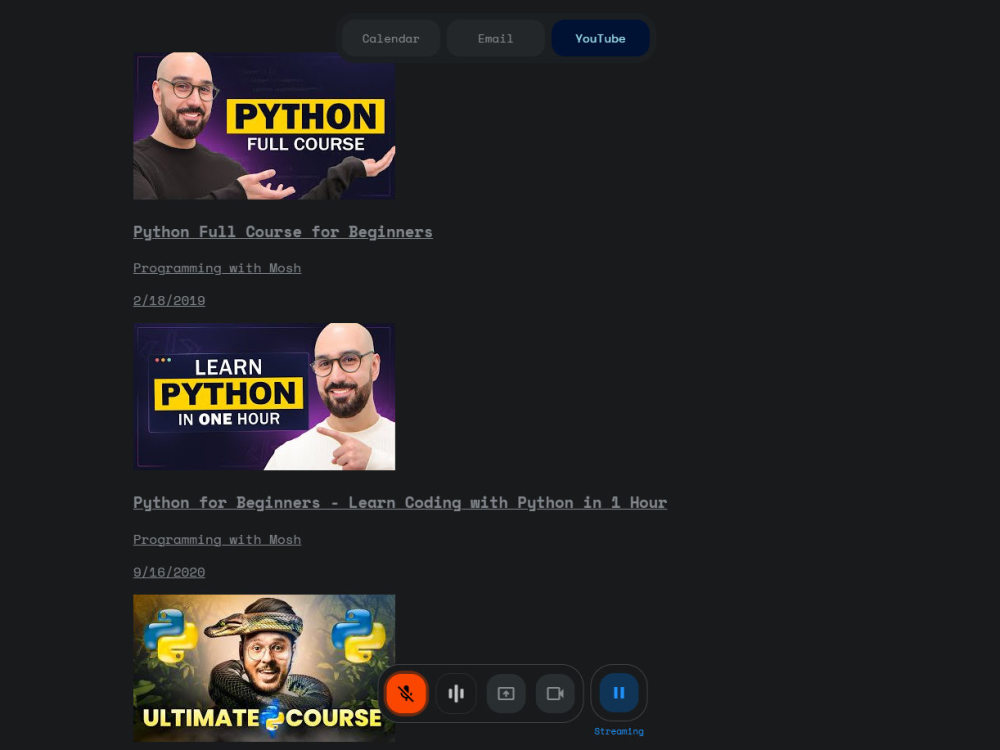Screen dimensions: 1000x750
Task: Click 'Programming with Mosh' above the 2/18/2019 date
Action: tap(217, 268)
